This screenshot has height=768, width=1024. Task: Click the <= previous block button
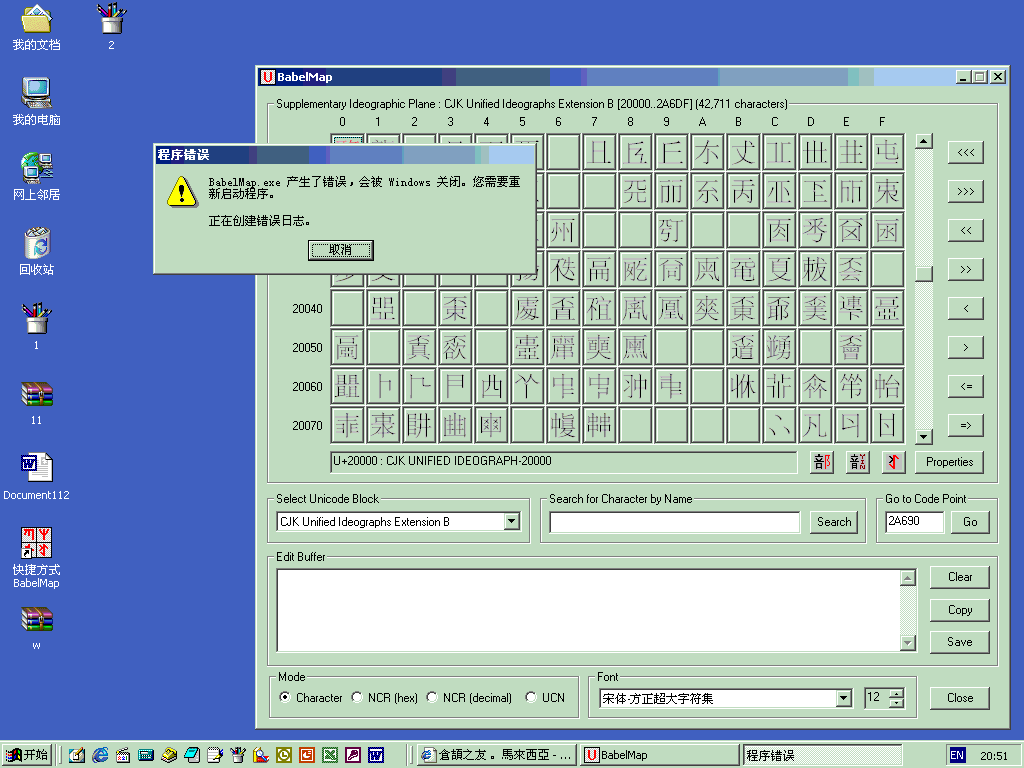point(966,387)
